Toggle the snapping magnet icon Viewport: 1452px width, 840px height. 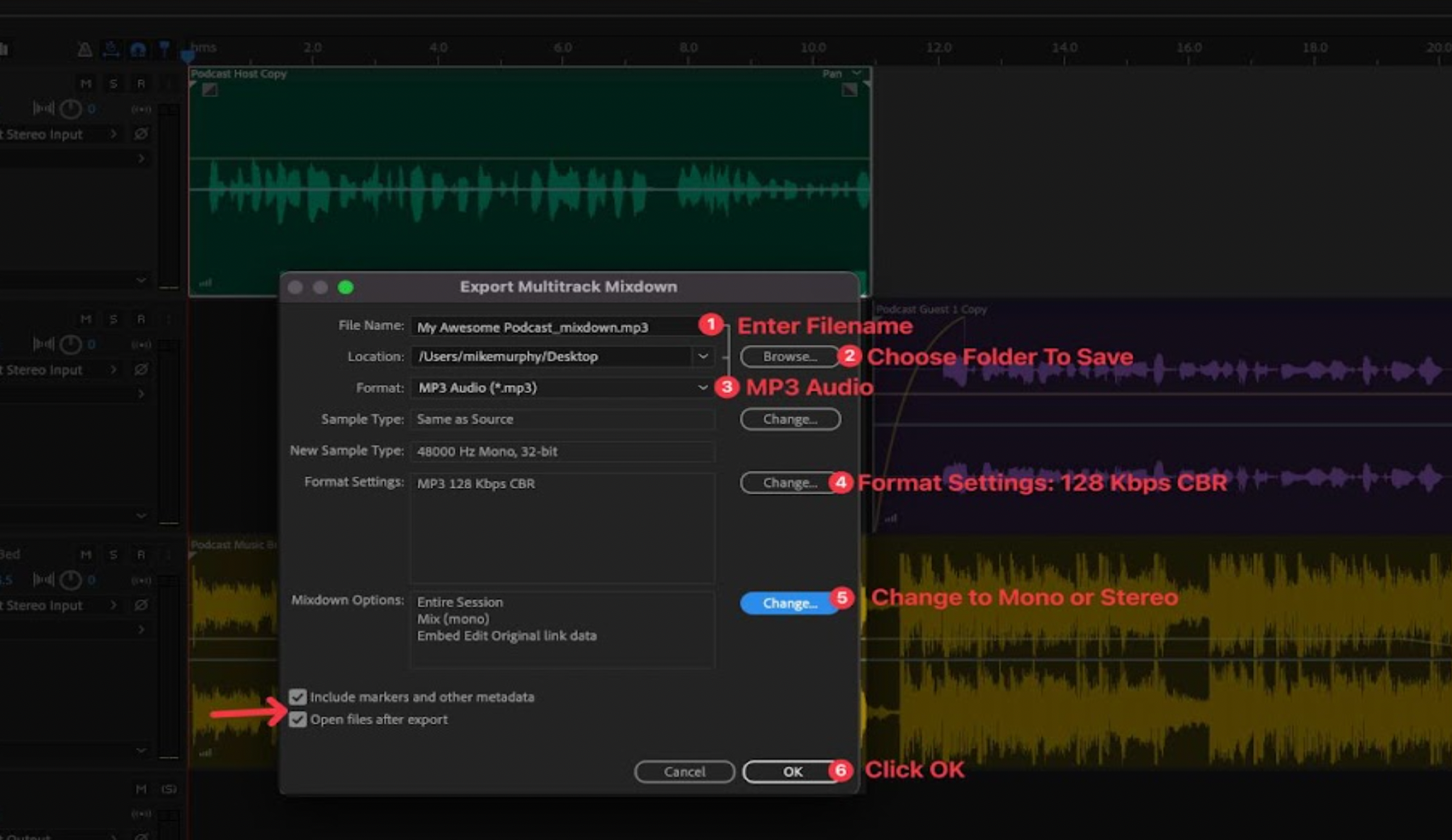point(137,49)
